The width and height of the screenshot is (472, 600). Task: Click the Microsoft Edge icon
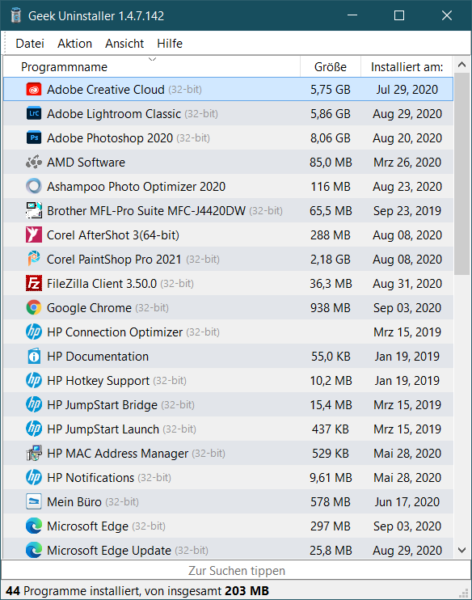click(x=34, y=526)
